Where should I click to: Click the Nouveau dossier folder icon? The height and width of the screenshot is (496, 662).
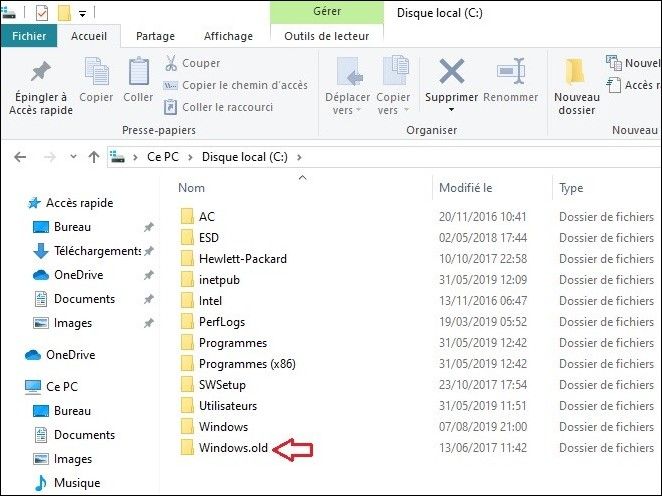click(575, 72)
